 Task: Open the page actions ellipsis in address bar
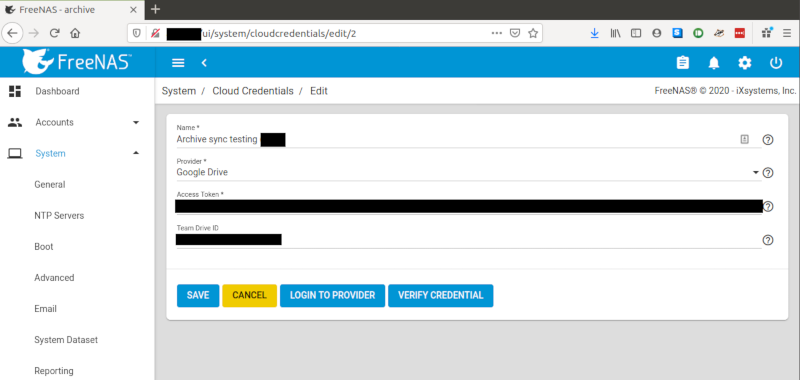(x=496, y=33)
